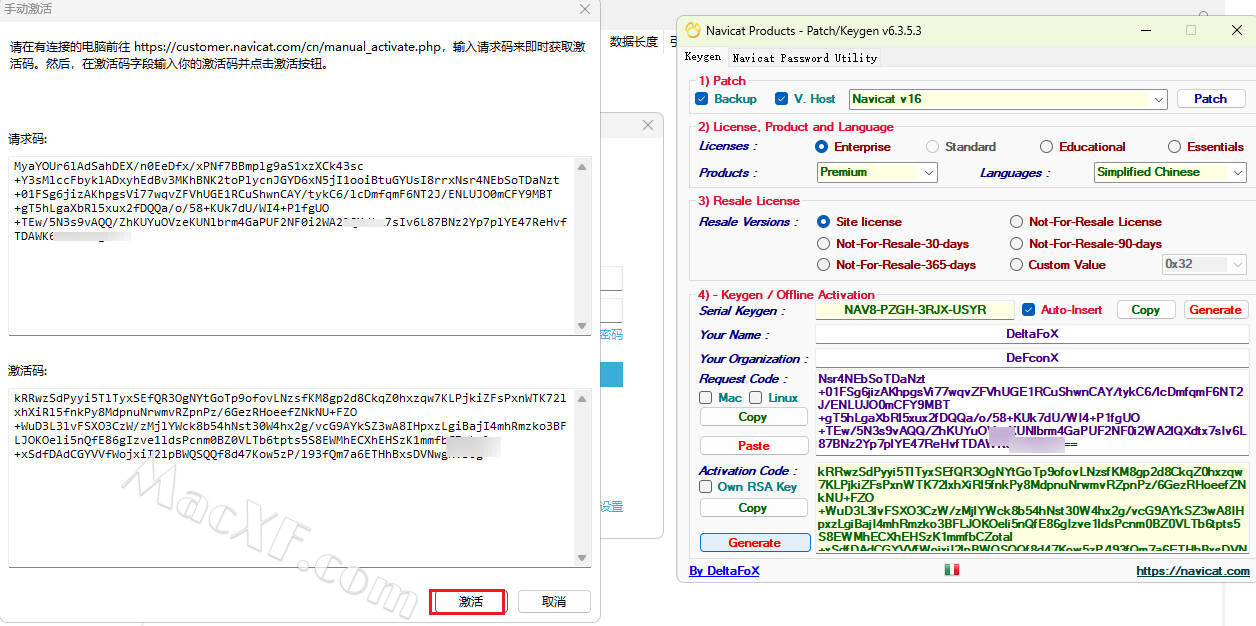Viewport: 1256px width, 626px height.
Task: Click the Paste button for the request code
Action: [753, 446]
